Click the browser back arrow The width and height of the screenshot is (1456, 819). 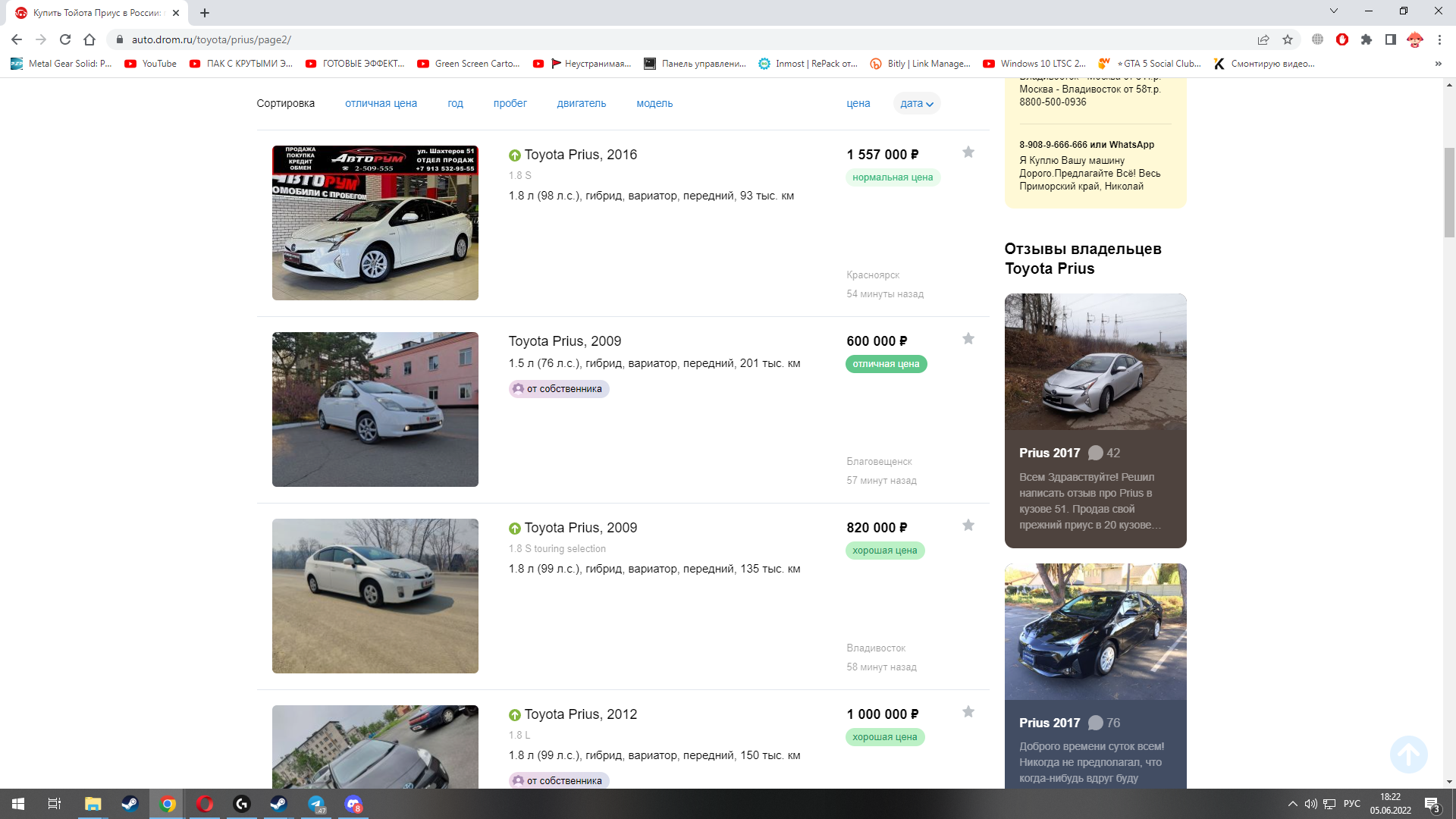17,39
